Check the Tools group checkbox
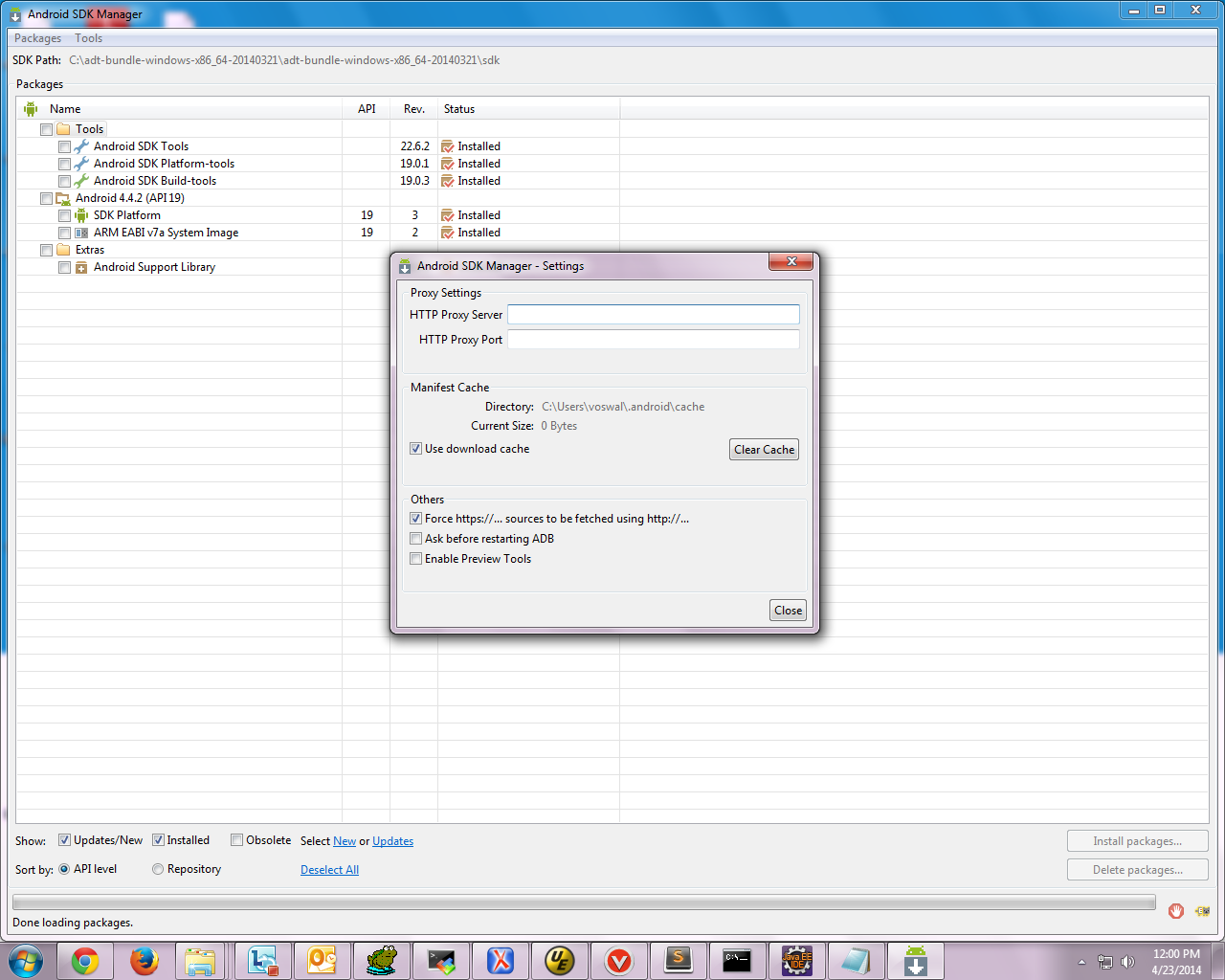1225x980 pixels. 46,129
